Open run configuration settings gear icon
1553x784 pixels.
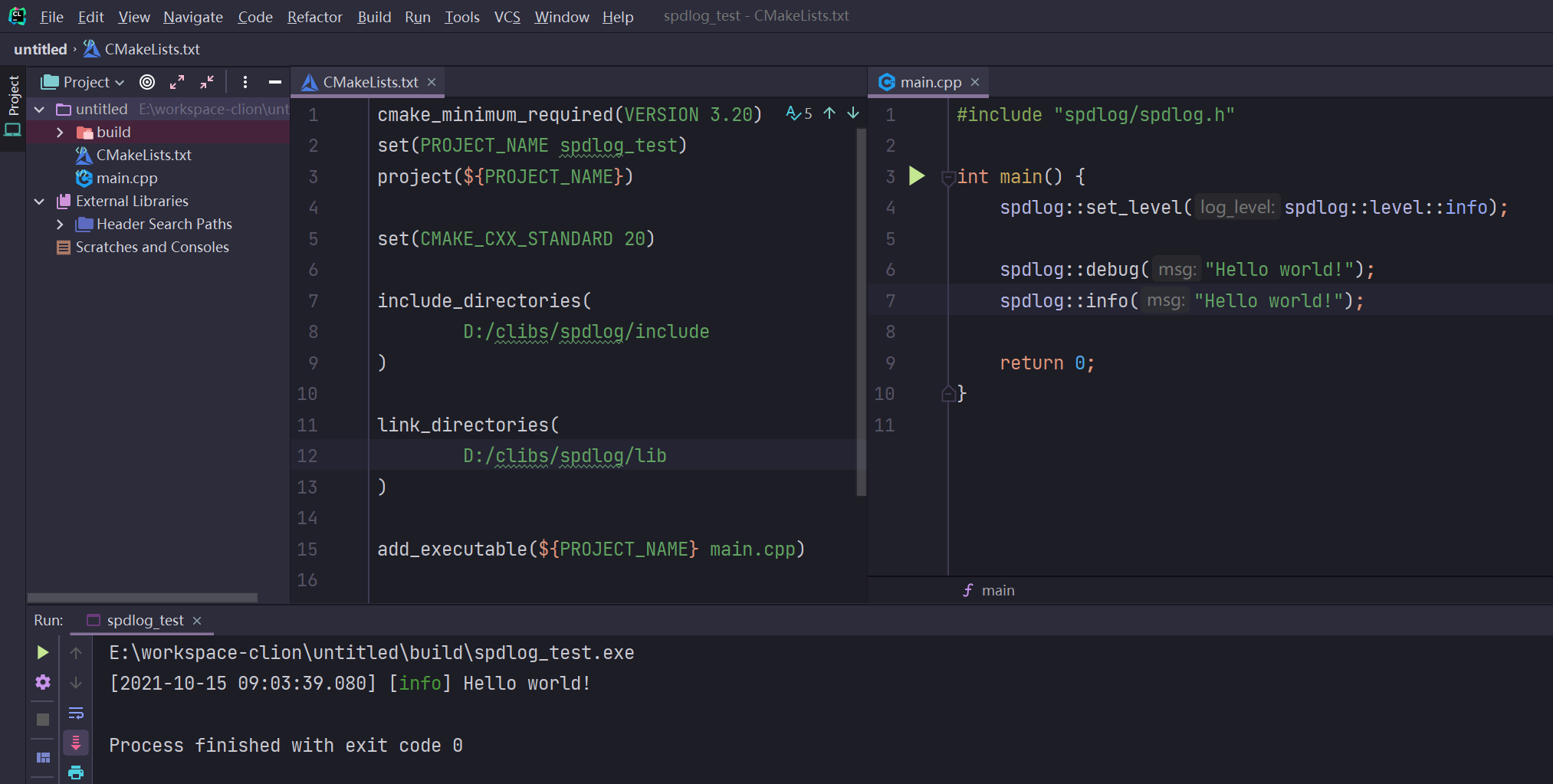(x=43, y=682)
